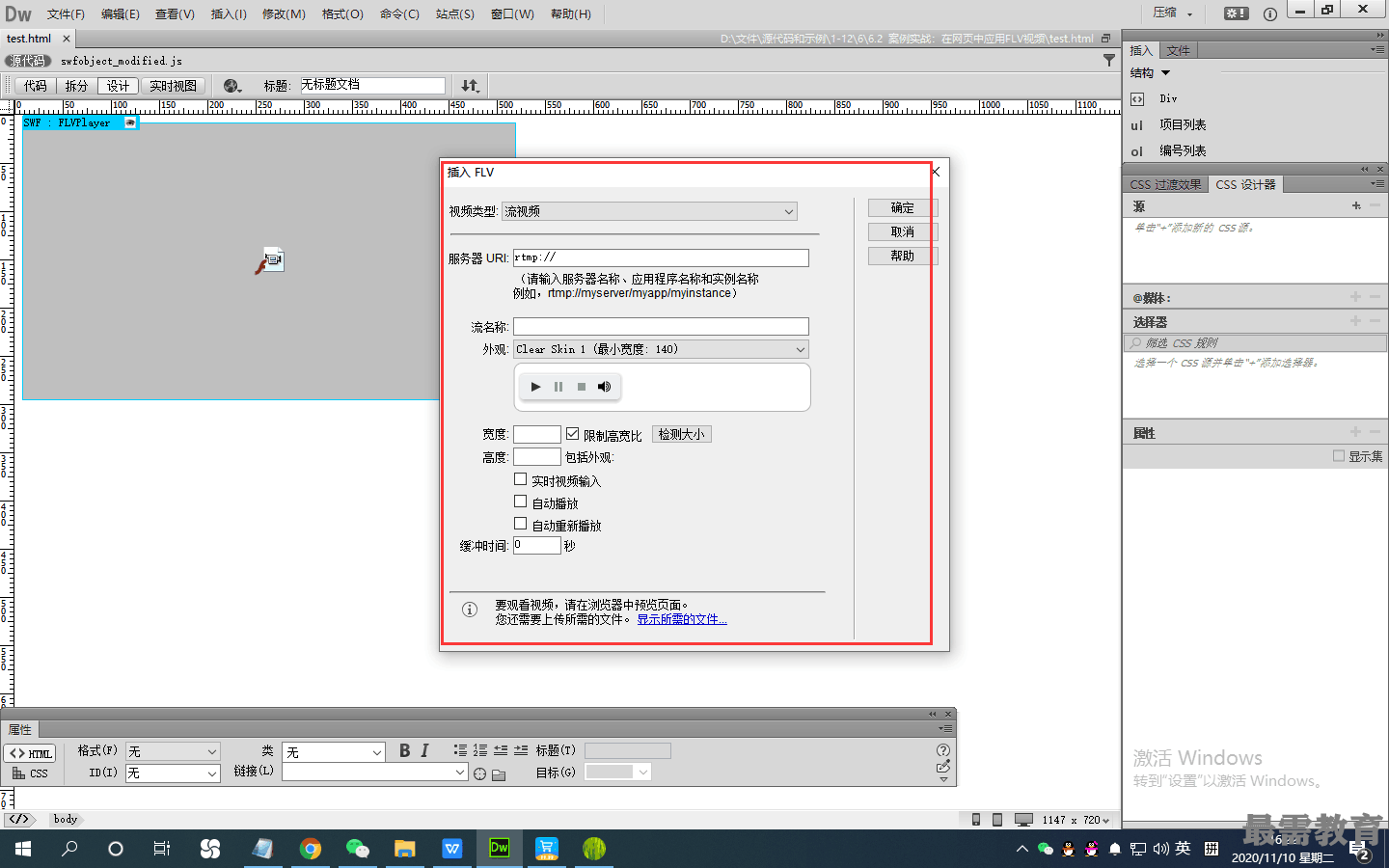Switch Properties panel to CSS mode
1389x868 pixels.
[x=30, y=773]
